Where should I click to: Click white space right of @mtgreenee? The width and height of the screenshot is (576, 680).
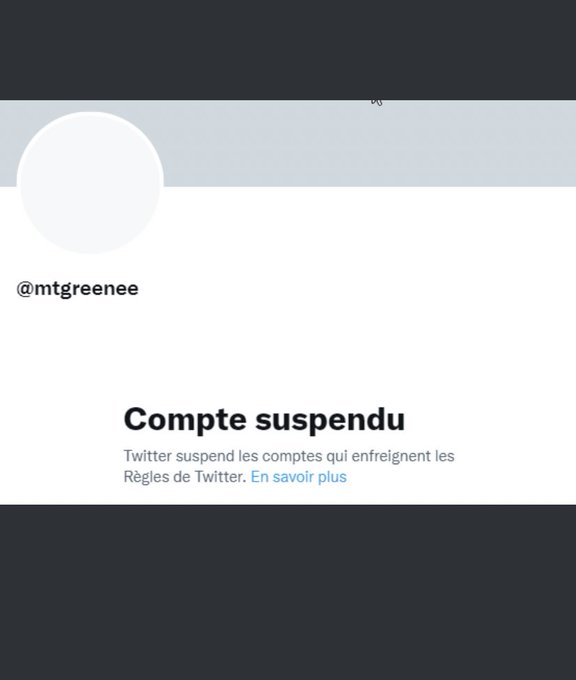(x=356, y=289)
